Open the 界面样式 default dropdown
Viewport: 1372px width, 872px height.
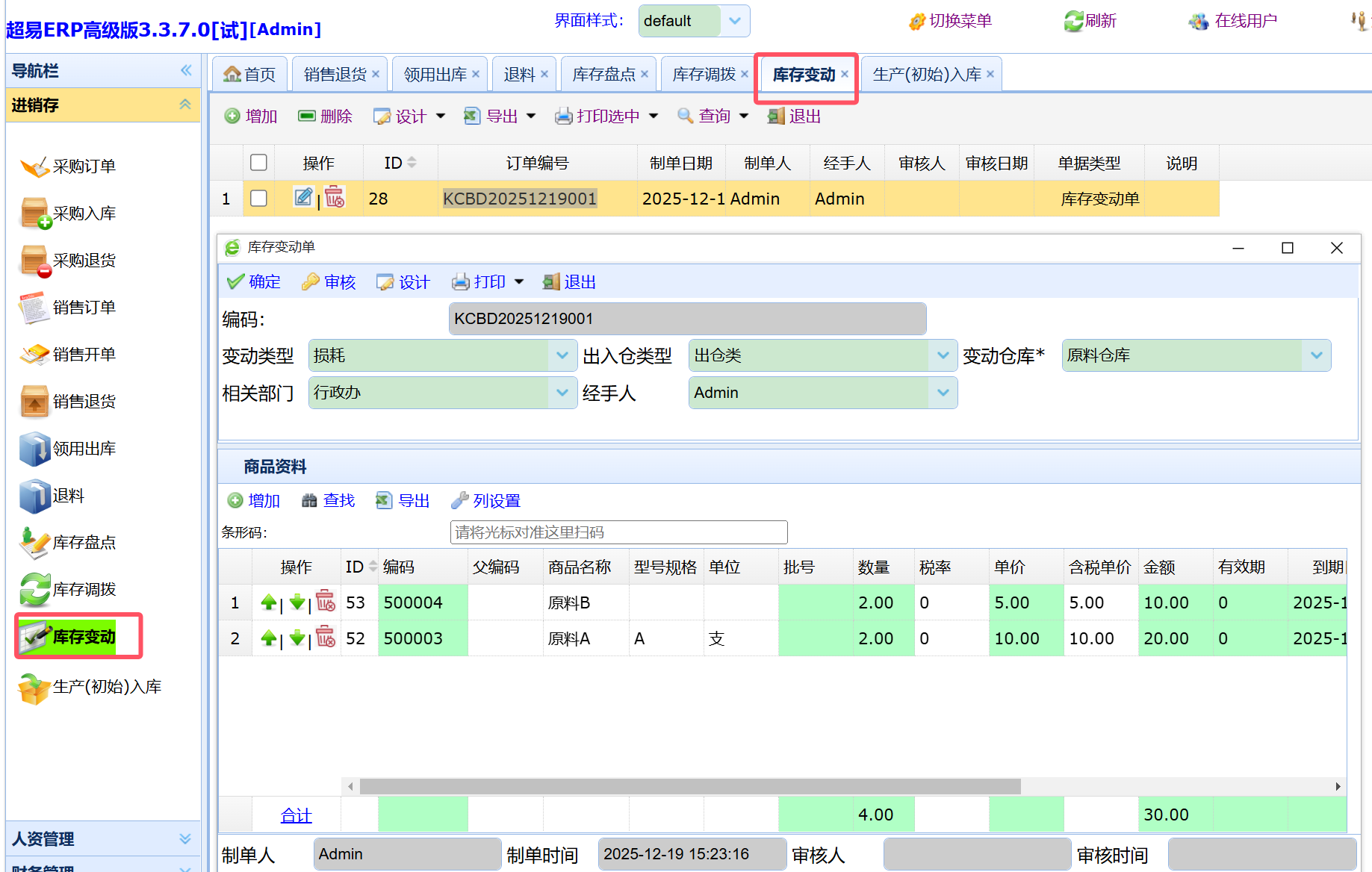click(734, 21)
